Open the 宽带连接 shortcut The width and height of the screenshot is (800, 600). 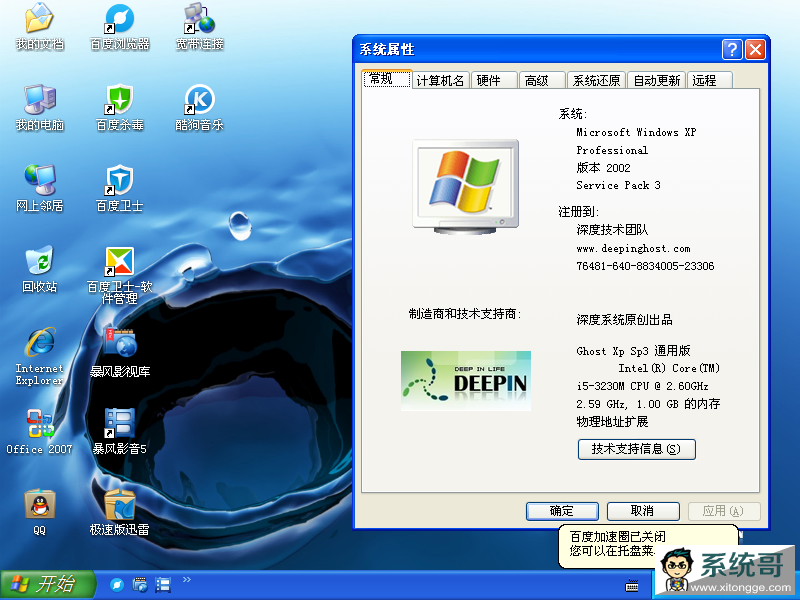point(199,26)
